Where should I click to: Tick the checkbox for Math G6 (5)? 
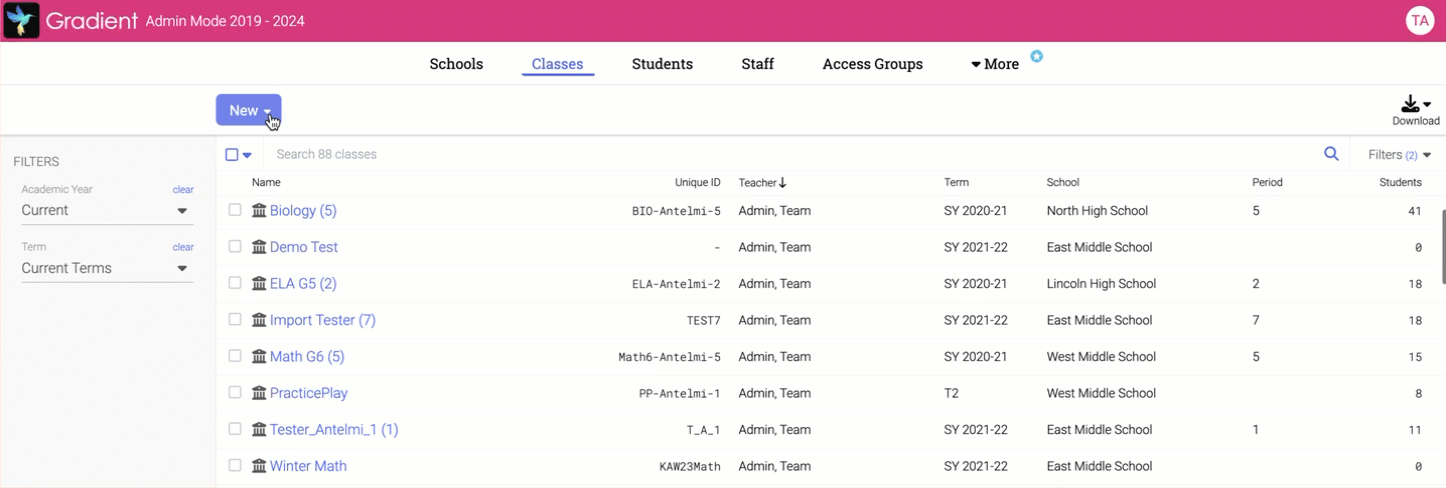235,356
